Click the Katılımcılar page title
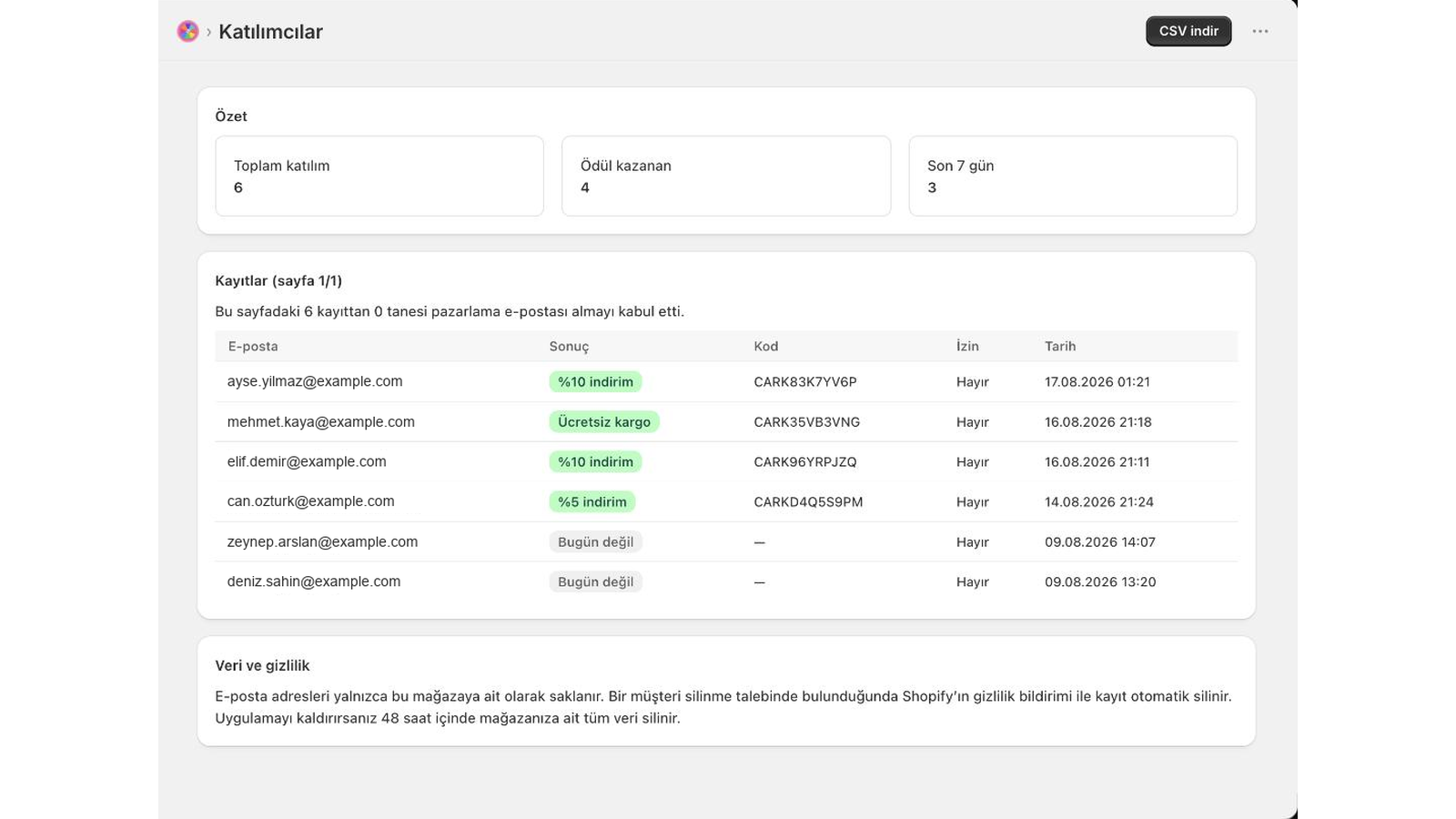The width and height of the screenshot is (1456, 819). pos(271,32)
